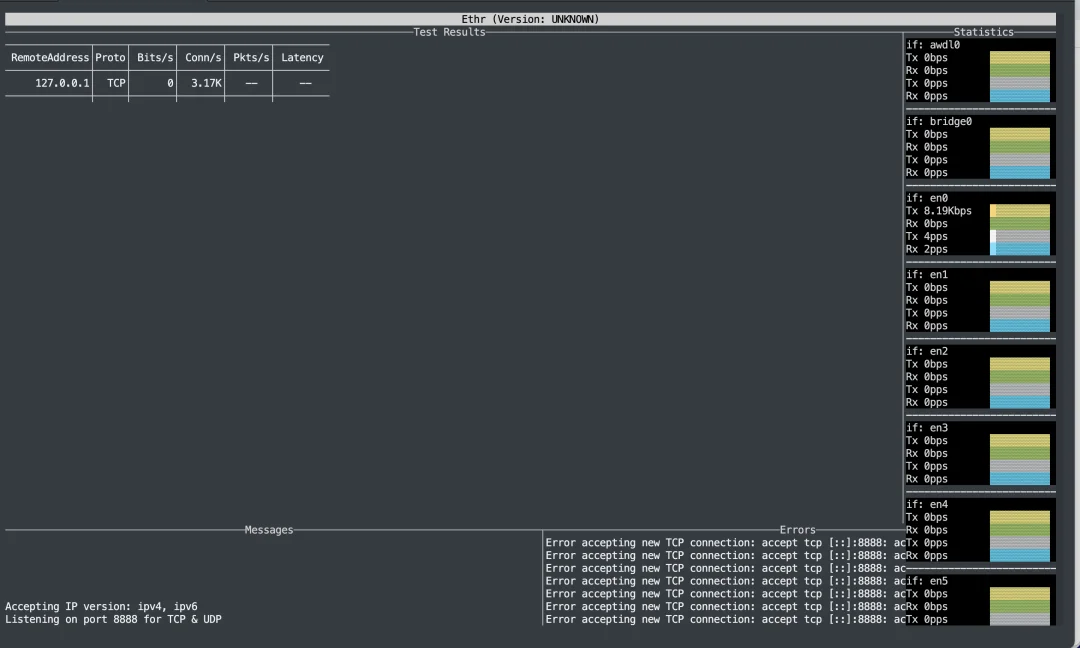Select the TCP protocol cell
Image resolution: width=1080 pixels, height=648 pixels.
coord(116,83)
